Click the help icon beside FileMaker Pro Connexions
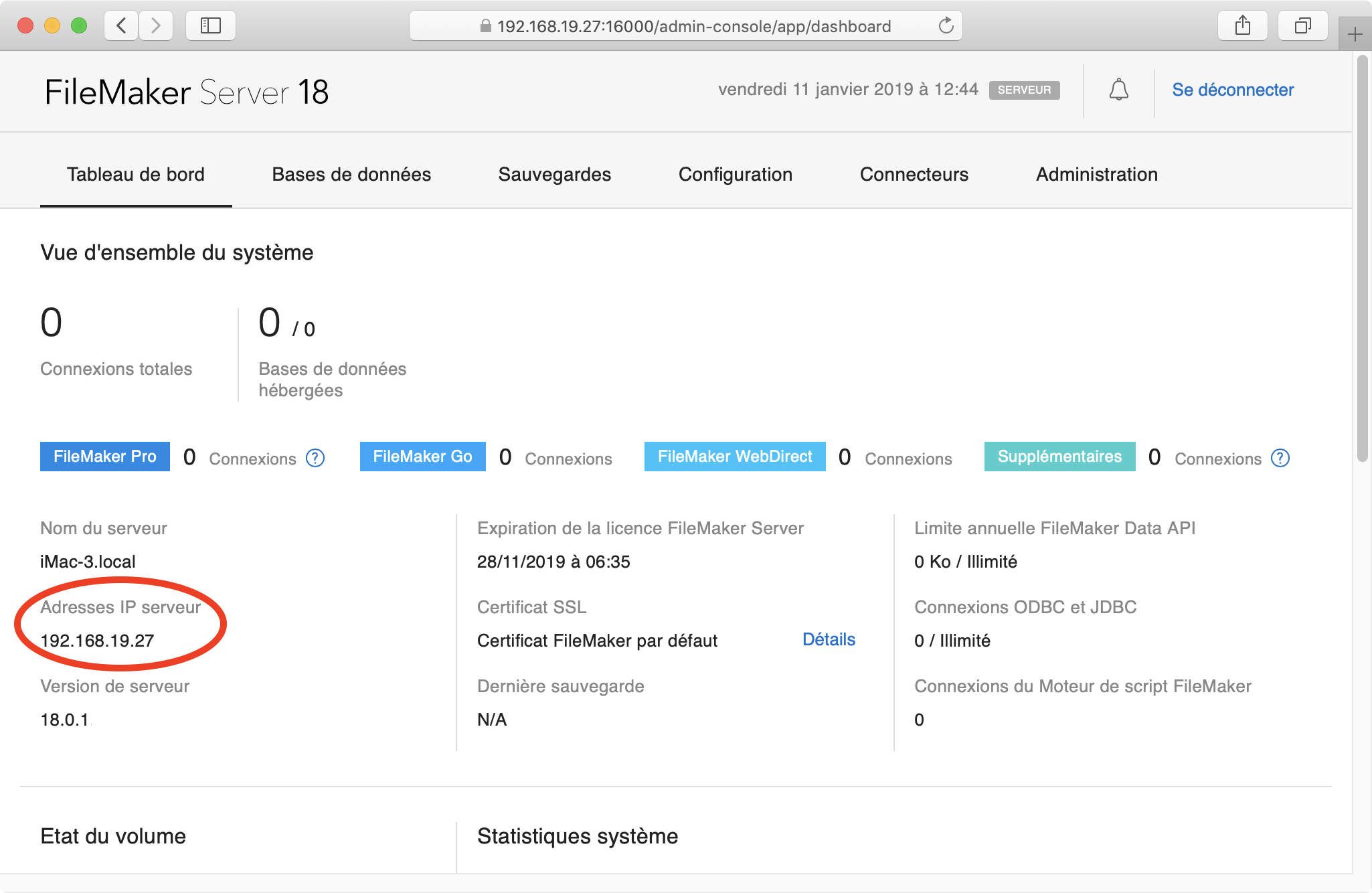 (x=315, y=458)
